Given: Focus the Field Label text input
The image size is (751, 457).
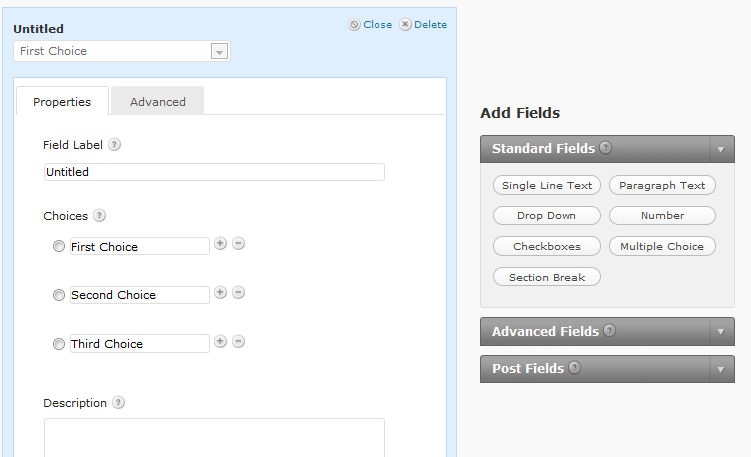Looking at the screenshot, I should (x=214, y=172).
